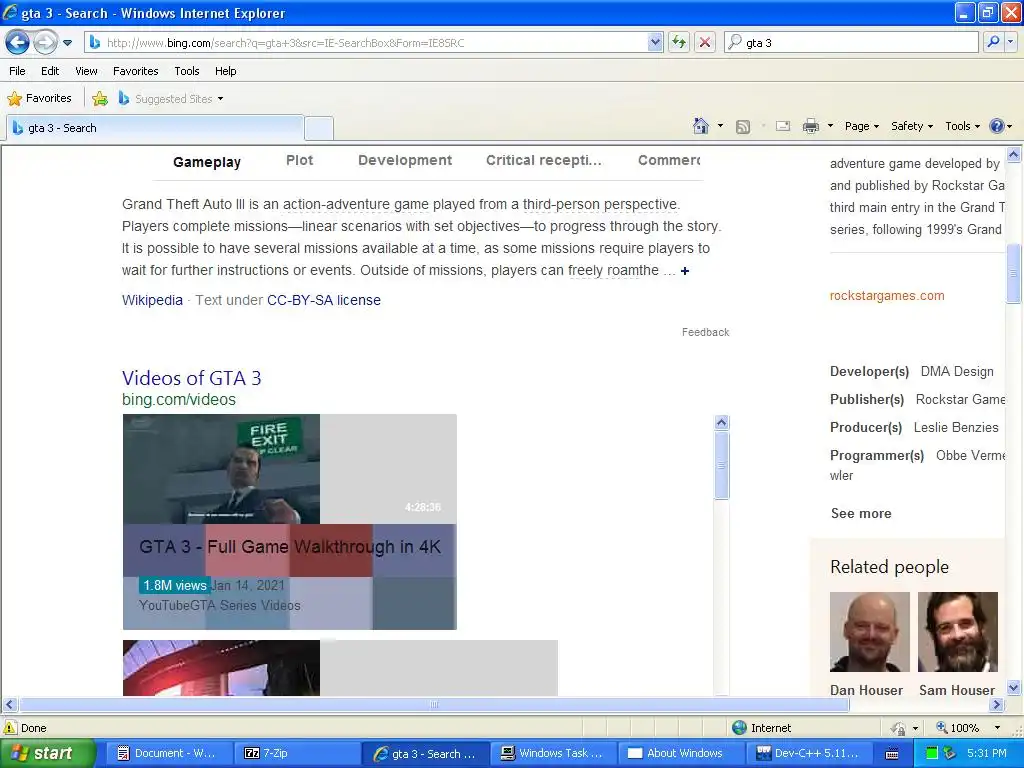Click See more in info panel
The width and height of the screenshot is (1024, 768).
pyautogui.click(x=861, y=514)
